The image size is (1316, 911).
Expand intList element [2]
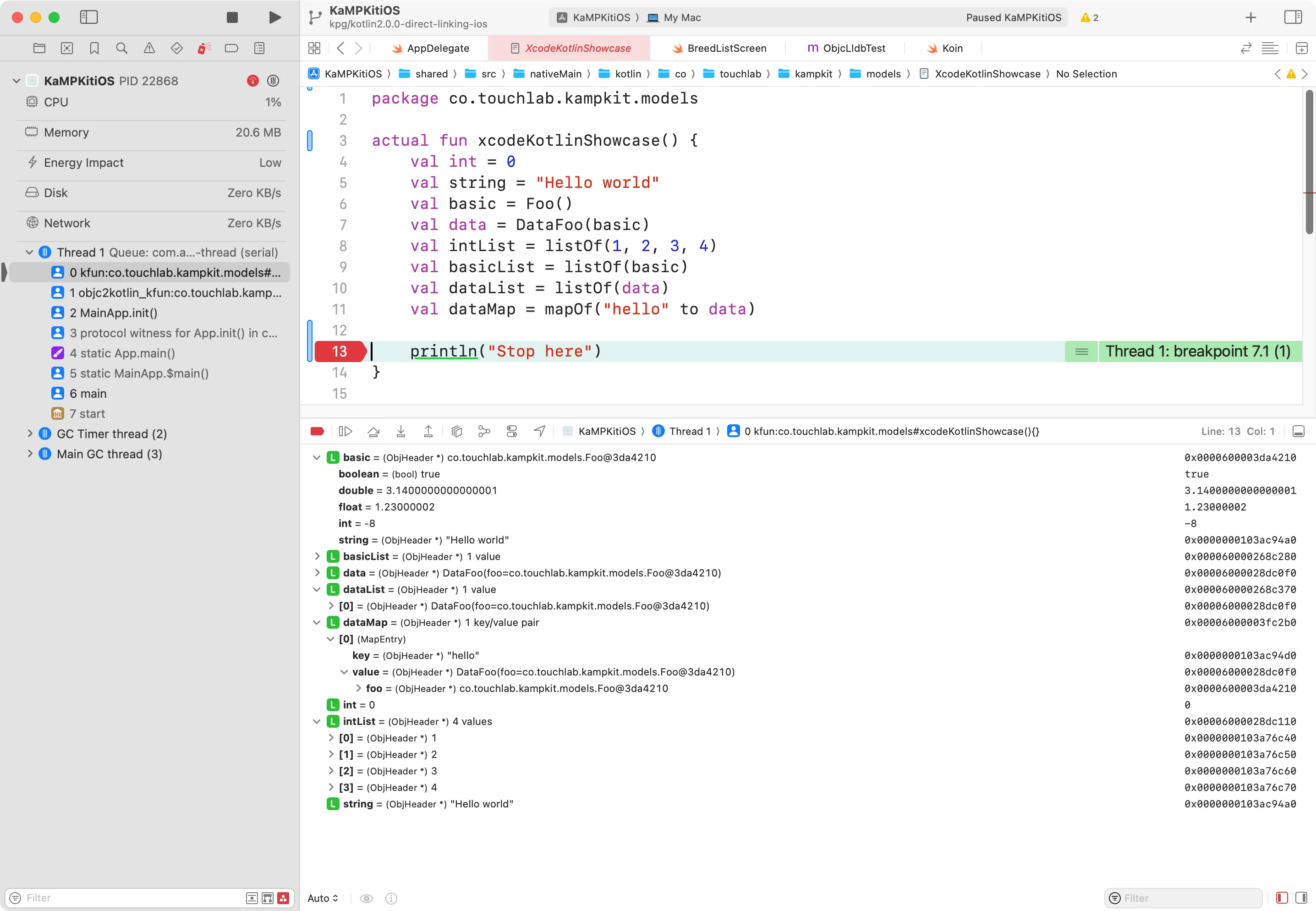click(x=330, y=771)
